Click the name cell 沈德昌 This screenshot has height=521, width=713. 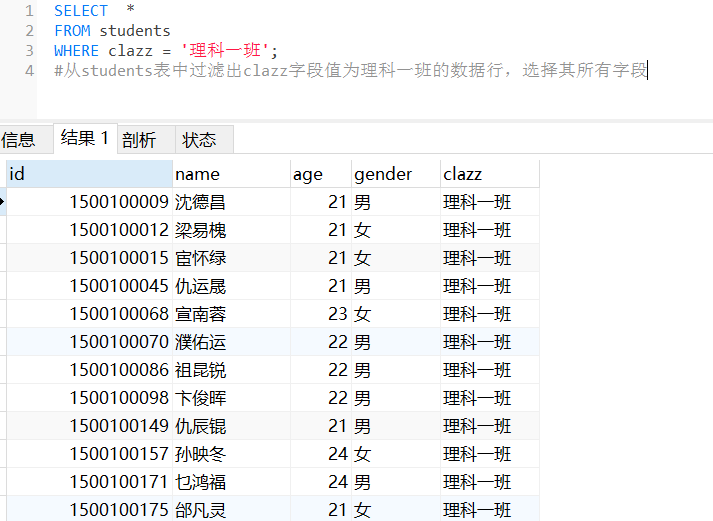point(231,202)
